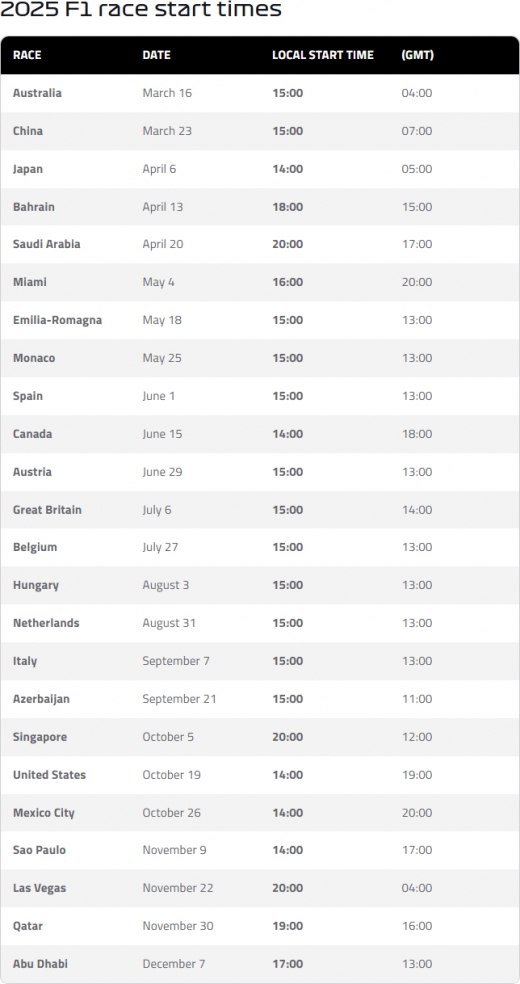Click the Las Vegas race name

39,888
